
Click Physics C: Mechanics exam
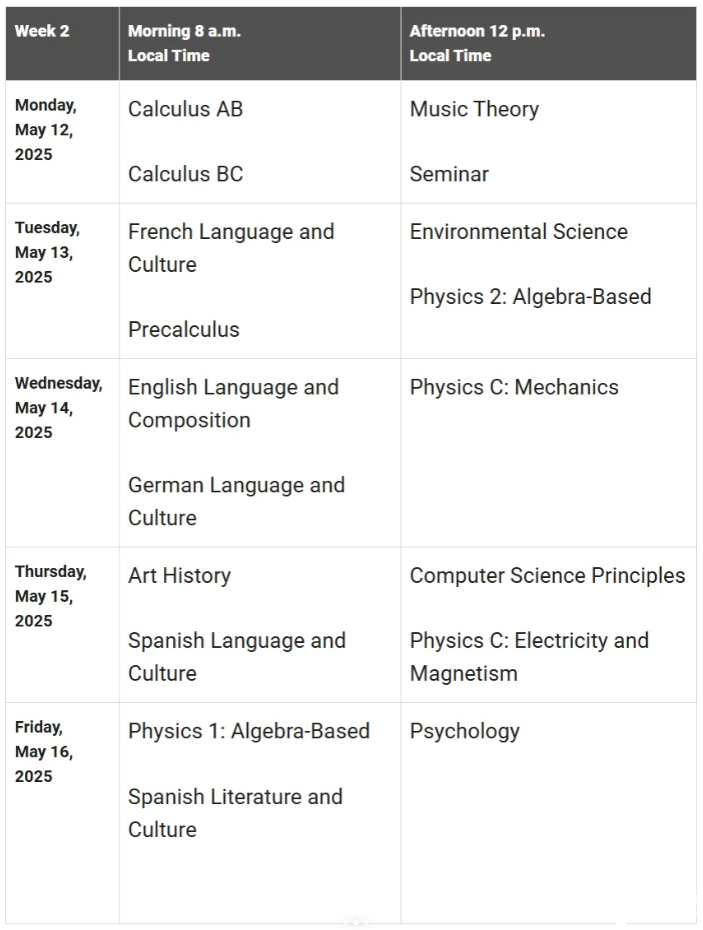pos(514,387)
